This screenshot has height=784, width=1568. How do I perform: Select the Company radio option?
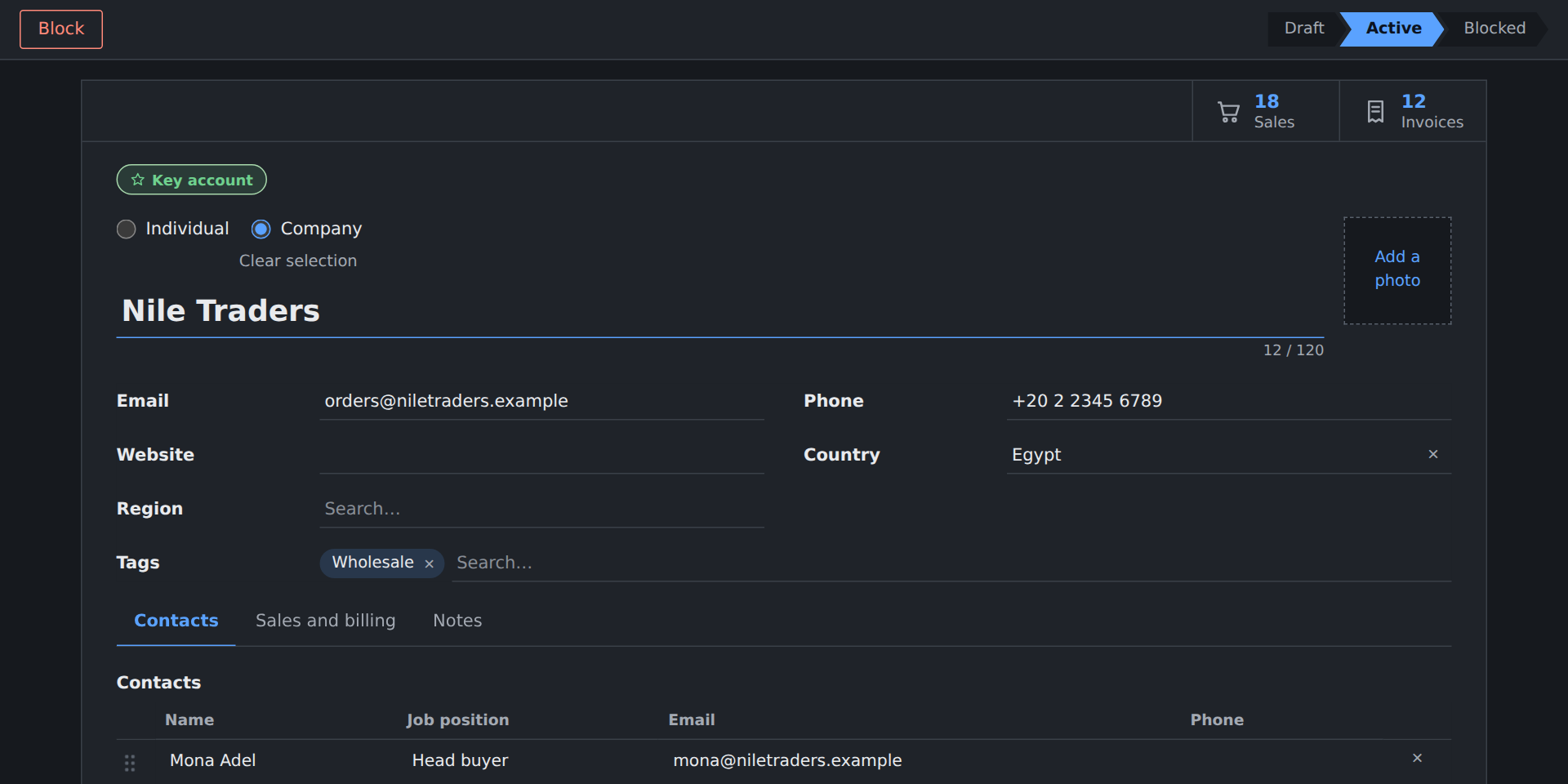coord(261,229)
